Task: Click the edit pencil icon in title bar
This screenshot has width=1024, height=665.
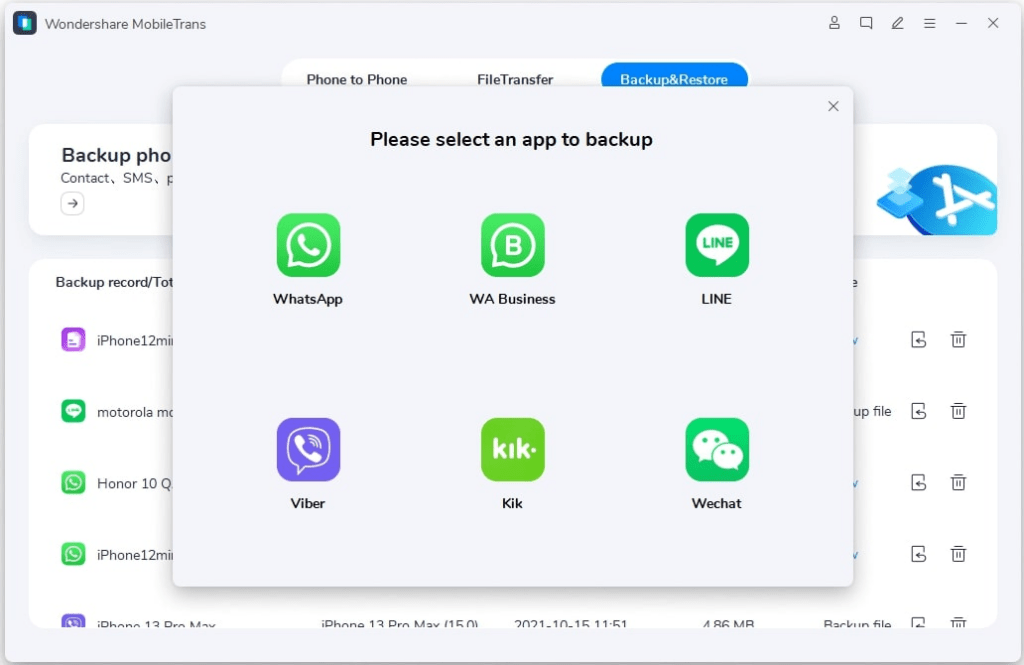Action: click(898, 23)
